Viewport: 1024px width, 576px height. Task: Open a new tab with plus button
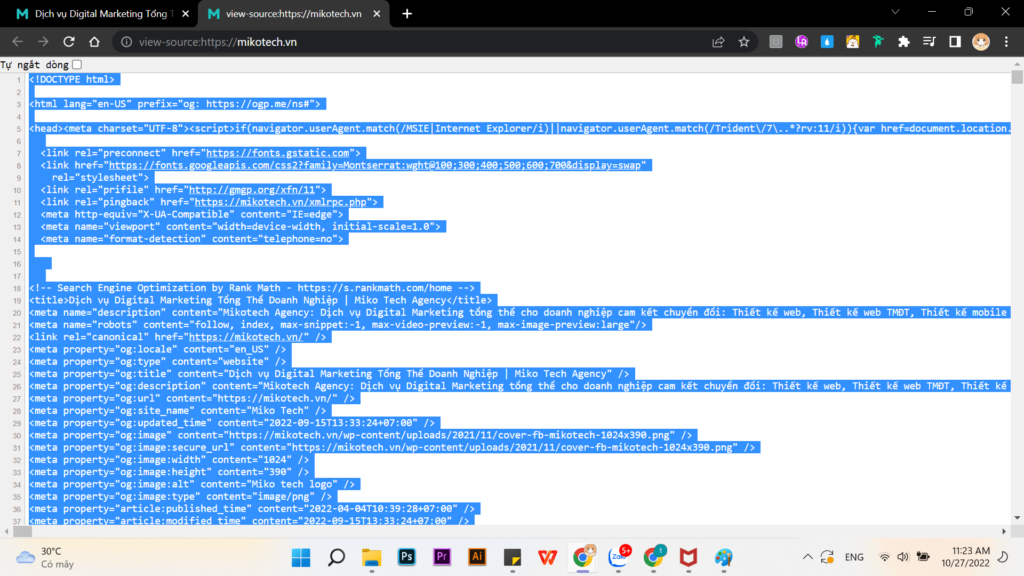(407, 14)
